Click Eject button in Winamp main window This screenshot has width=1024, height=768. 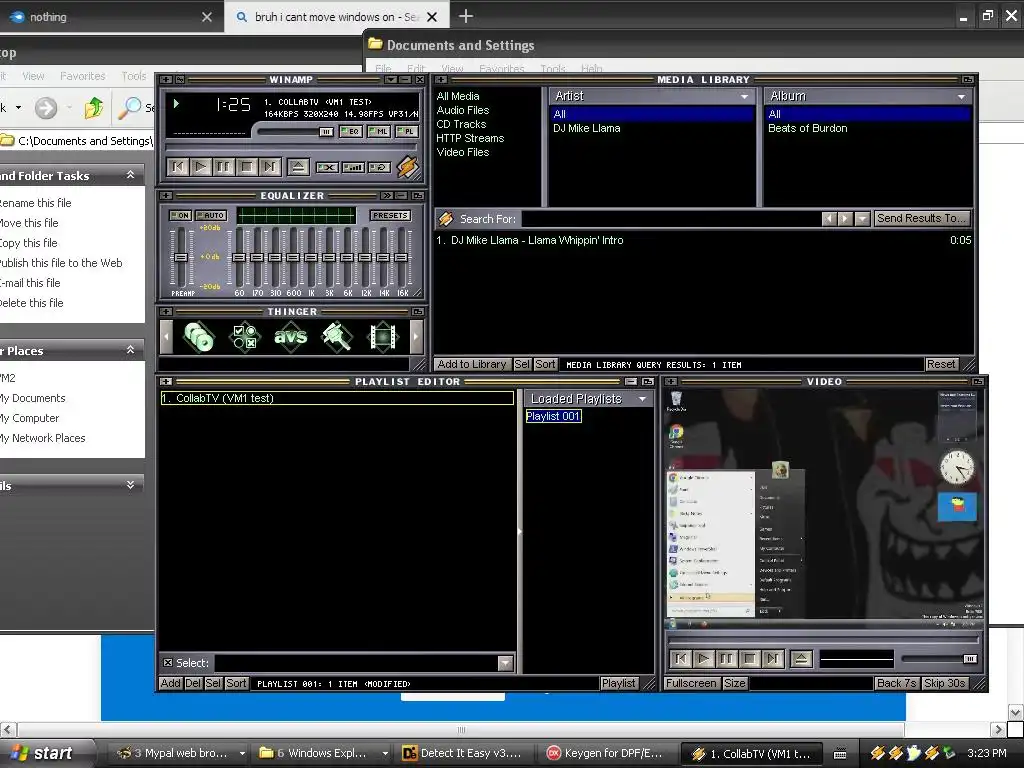pos(298,167)
